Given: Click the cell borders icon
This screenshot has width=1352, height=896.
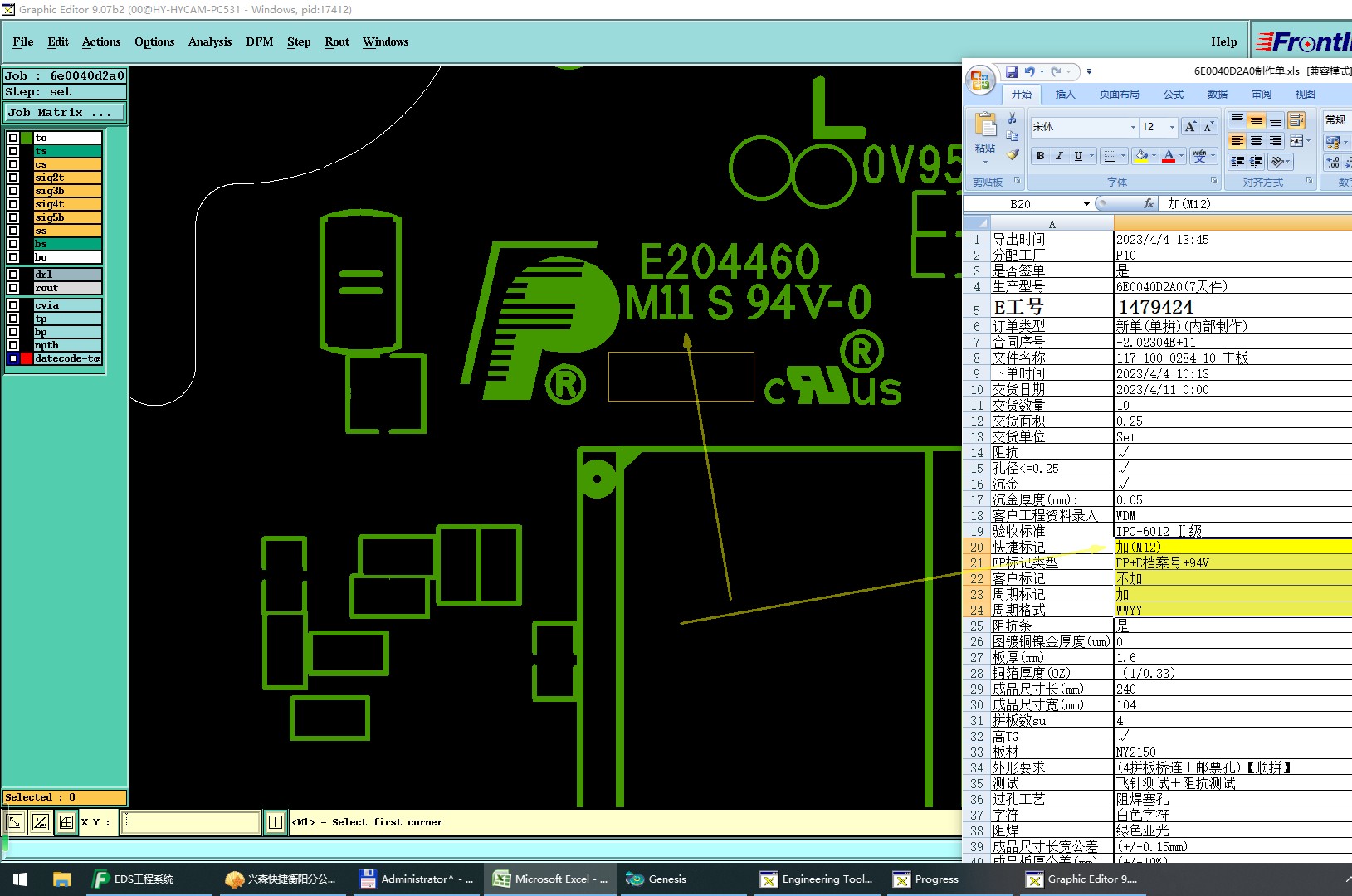Looking at the screenshot, I should [x=1110, y=155].
